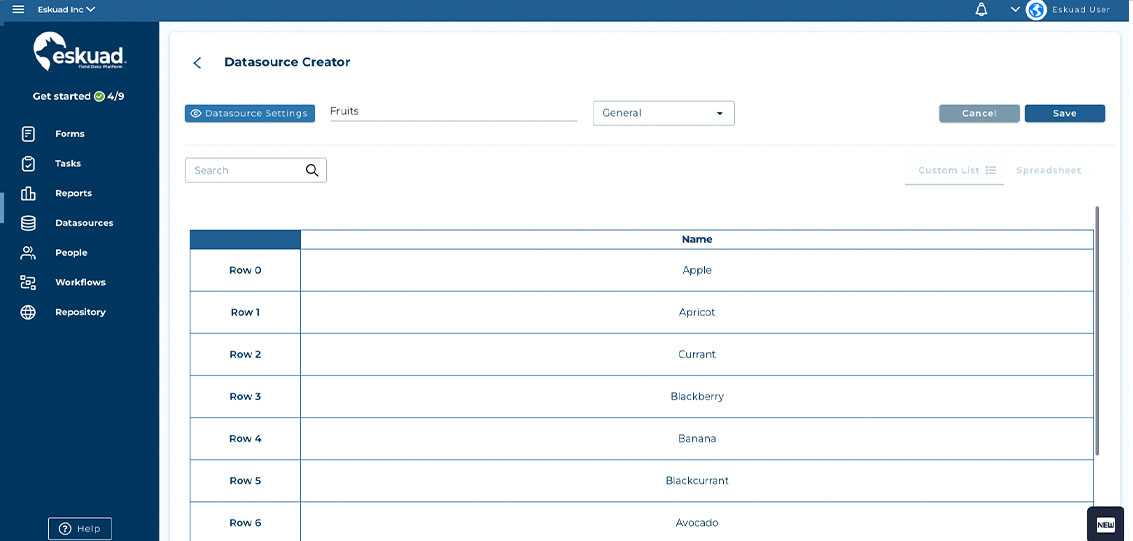This screenshot has width=1133, height=541.
Task: Click the Cancel button
Action: click(x=979, y=114)
